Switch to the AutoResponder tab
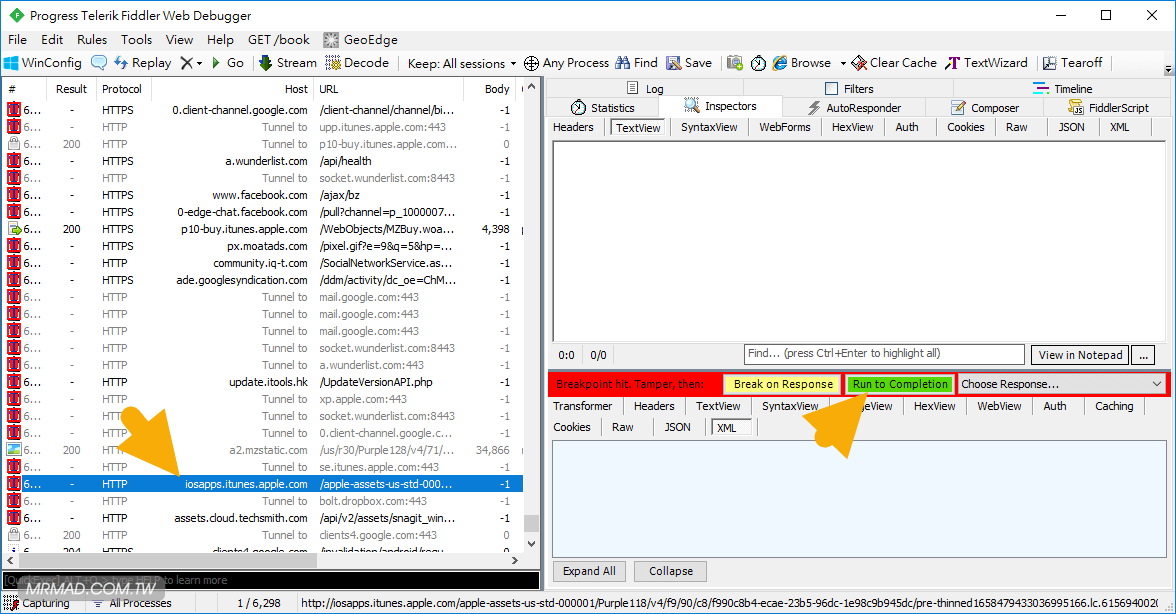This screenshot has height=614, width=1176. 853,108
